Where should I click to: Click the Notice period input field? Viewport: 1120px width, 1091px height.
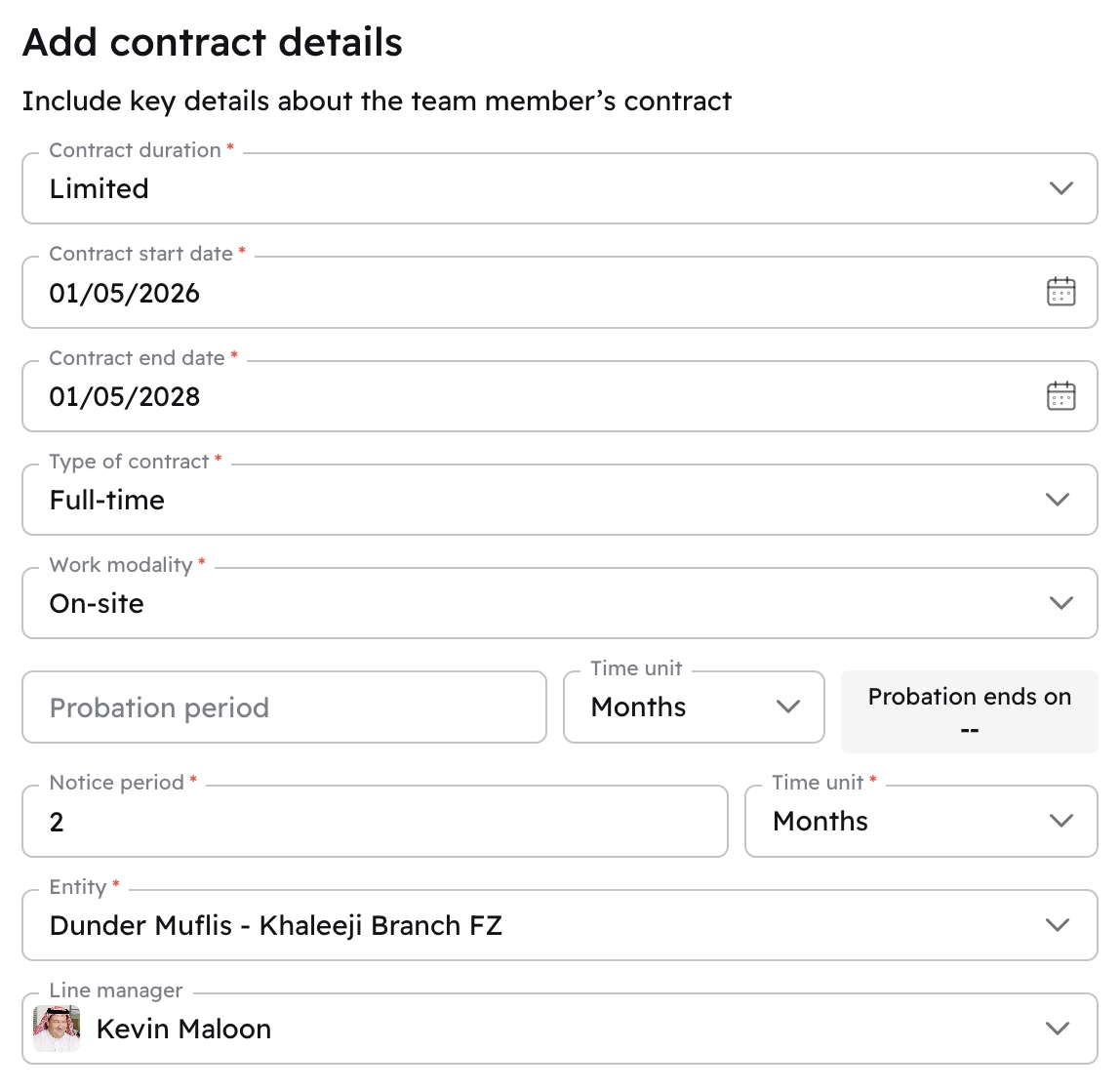tap(375, 822)
